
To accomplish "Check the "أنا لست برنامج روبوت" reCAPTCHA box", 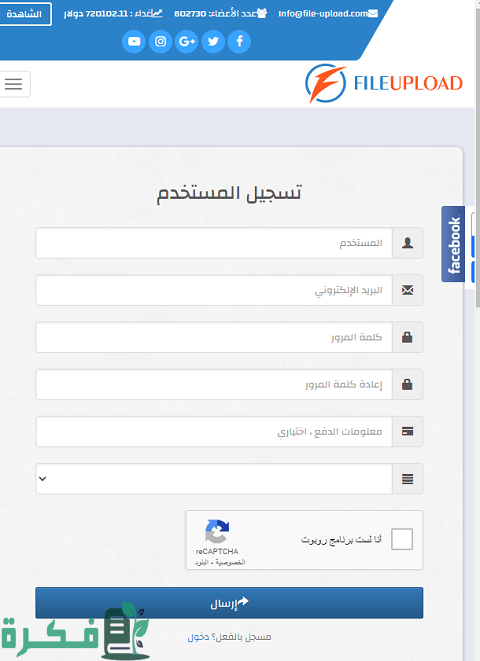I will tap(402, 539).
